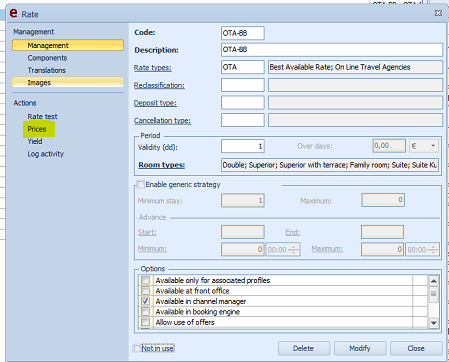The image size is (449, 362).
Task: Check 'Available only for associated profiles'
Action: [145, 280]
